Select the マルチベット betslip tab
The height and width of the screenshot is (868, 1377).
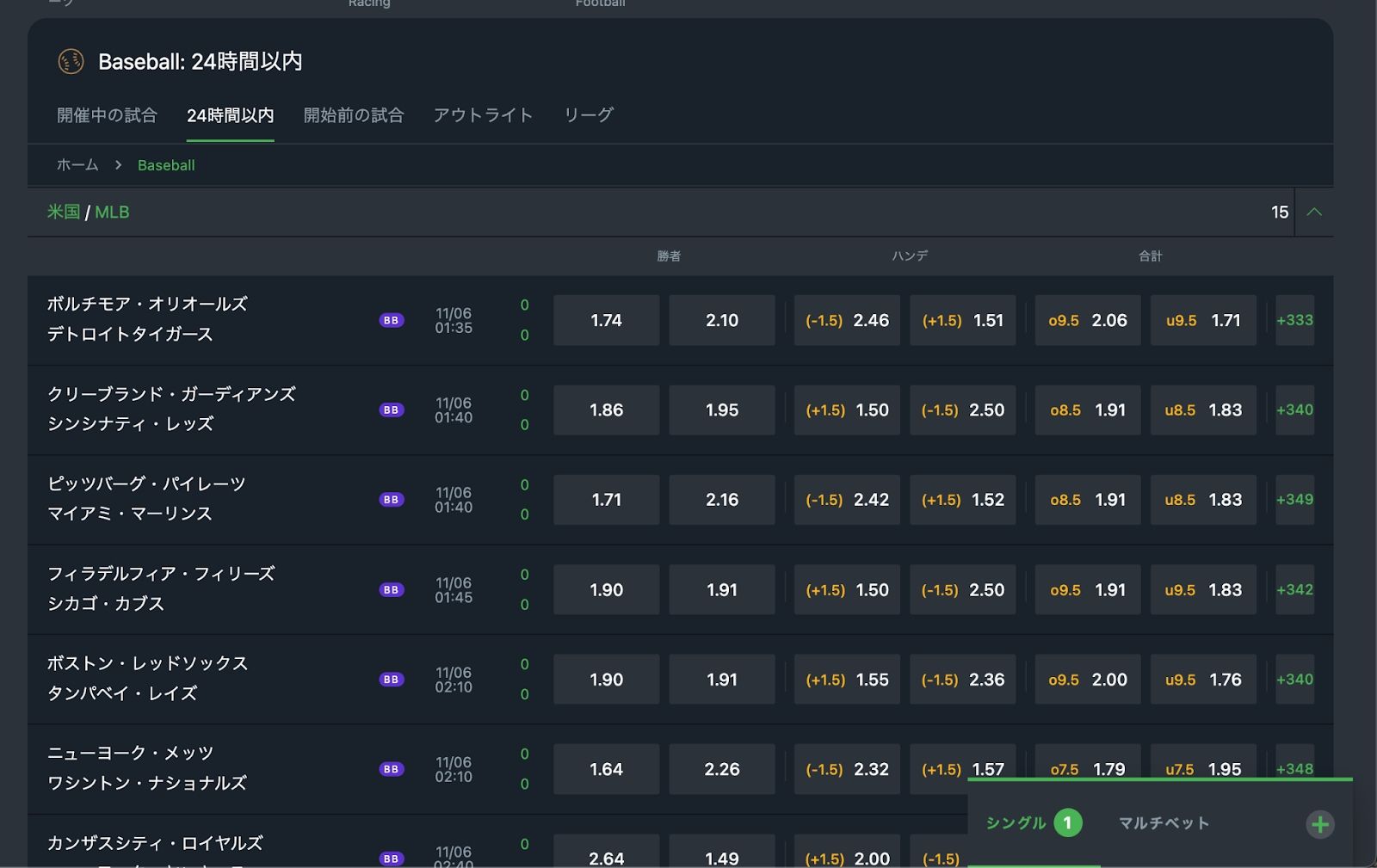tap(1164, 823)
